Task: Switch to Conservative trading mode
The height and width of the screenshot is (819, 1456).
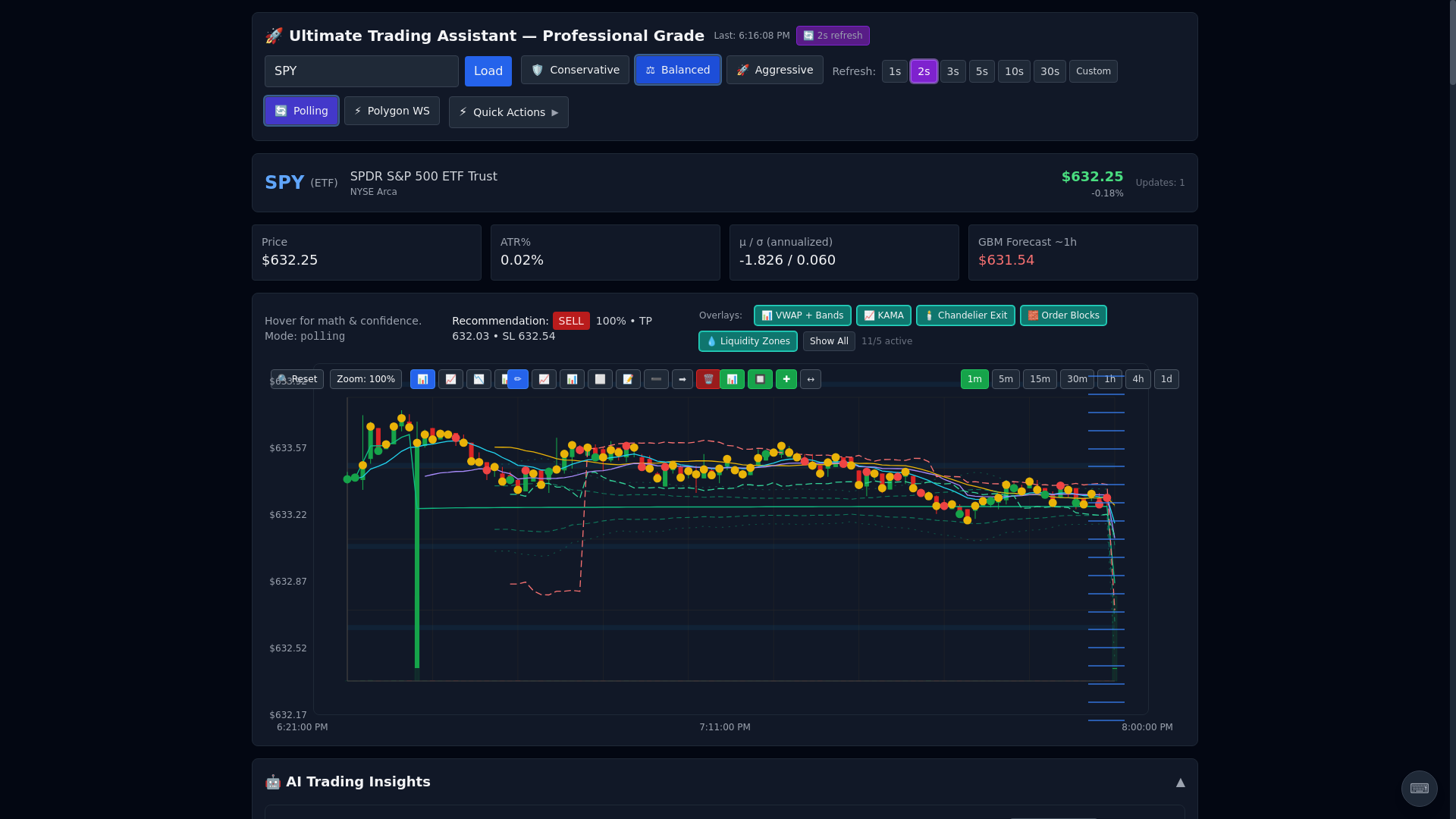Action: (x=575, y=70)
